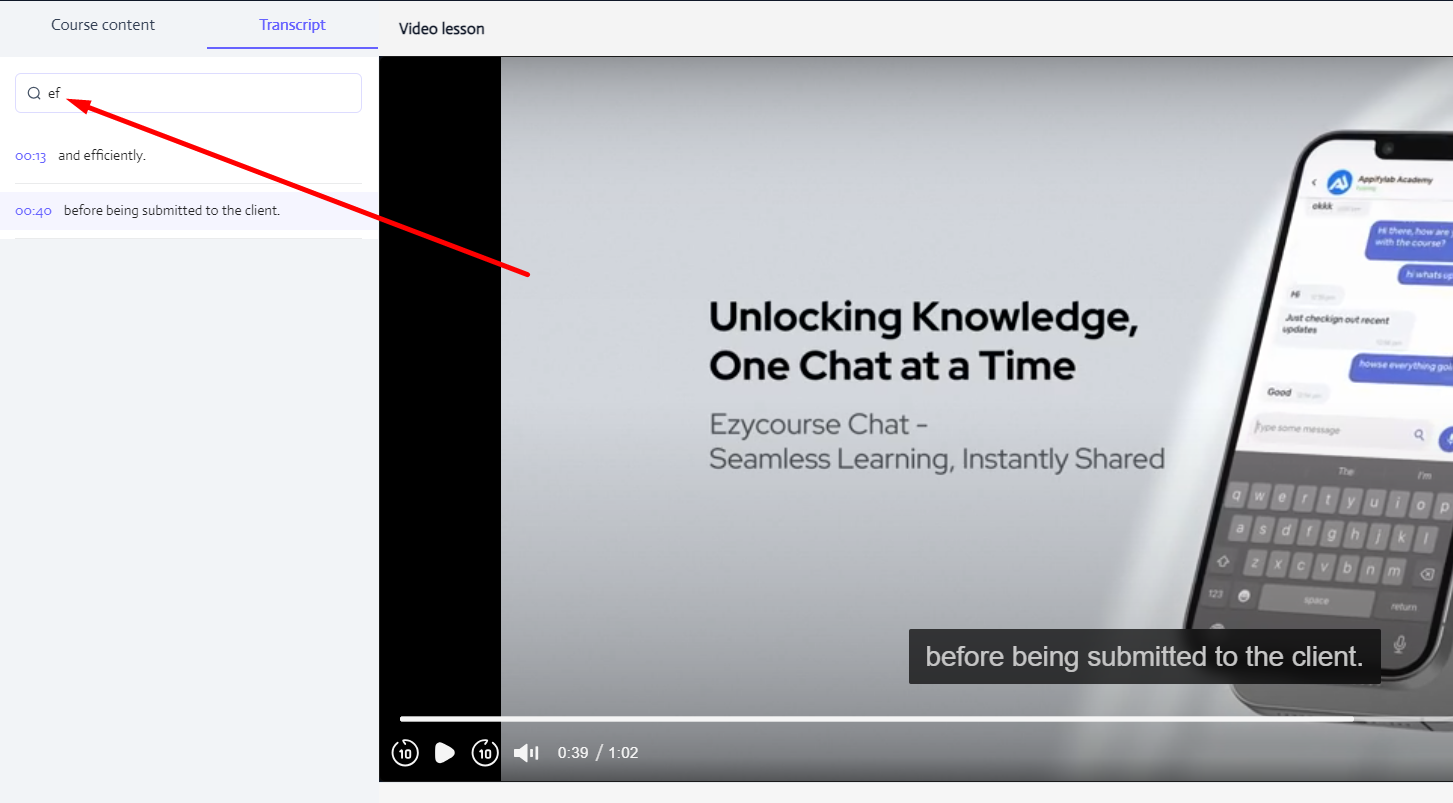Rewind the video 10 seconds
This screenshot has height=803, width=1453.
(405, 752)
